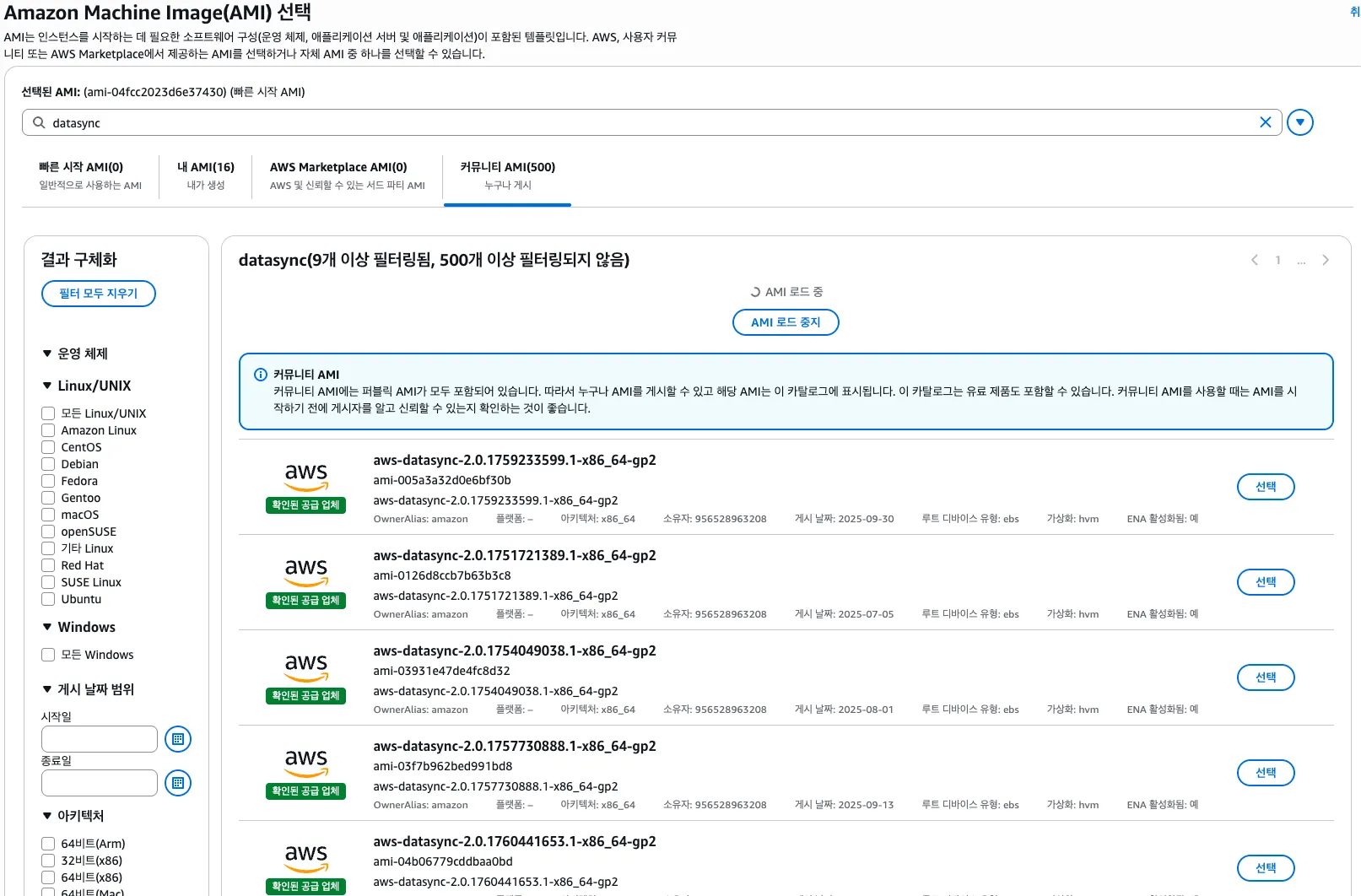1361x896 pixels.
Task: Click the 커뮤니티 AMI info icon
Action: tap(261, 375)
